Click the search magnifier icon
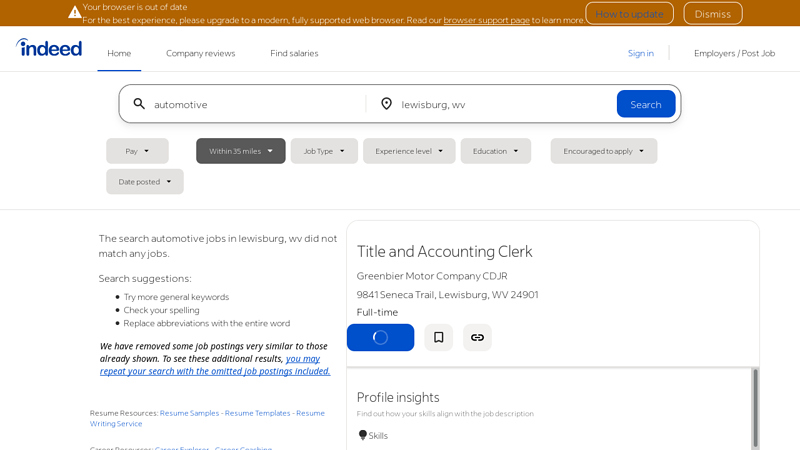Image resolution: width=800 pixels, height=450 pixels. pyautogui.click(x=139, y=104)
